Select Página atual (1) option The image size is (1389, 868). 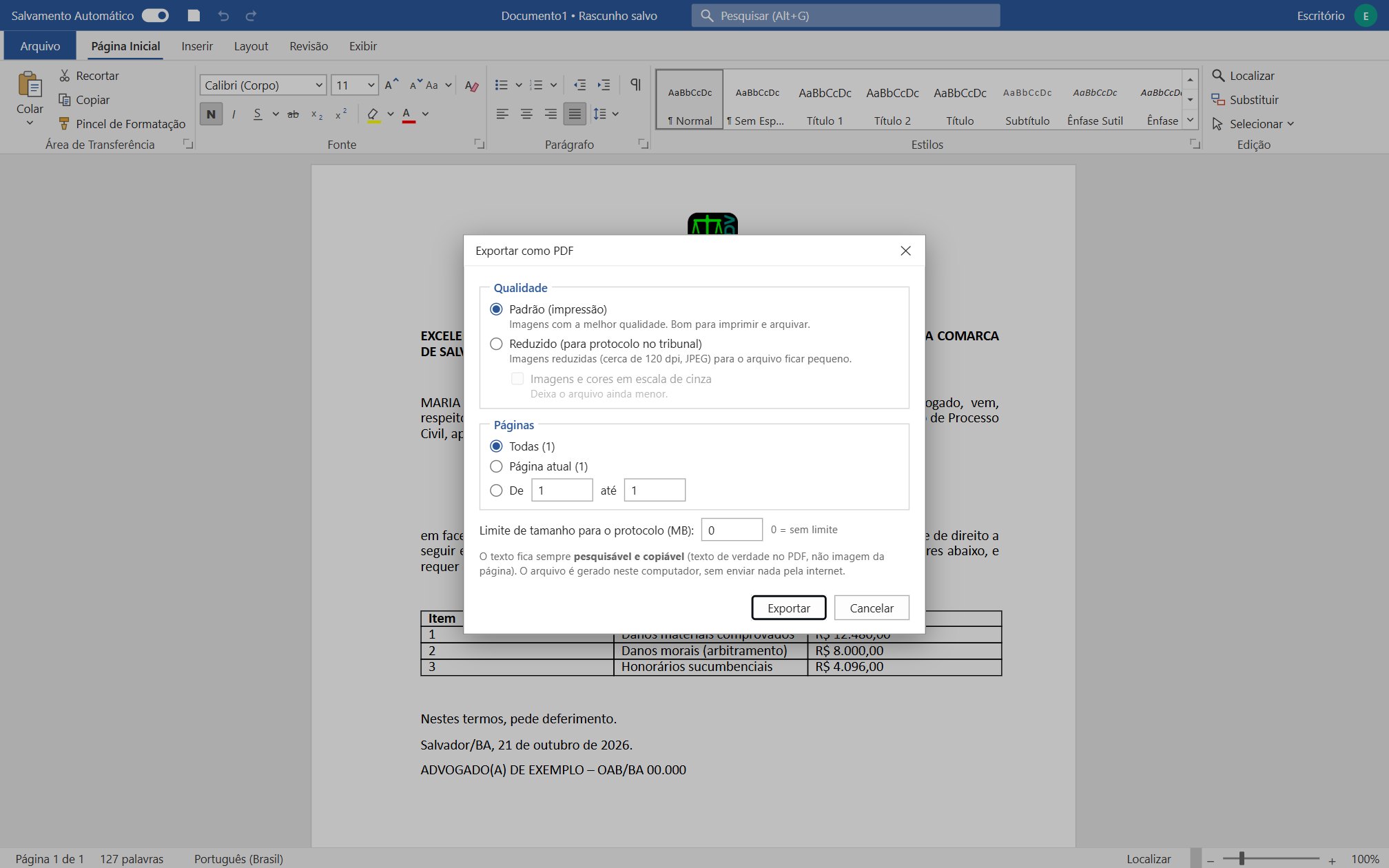pos(496,466)
